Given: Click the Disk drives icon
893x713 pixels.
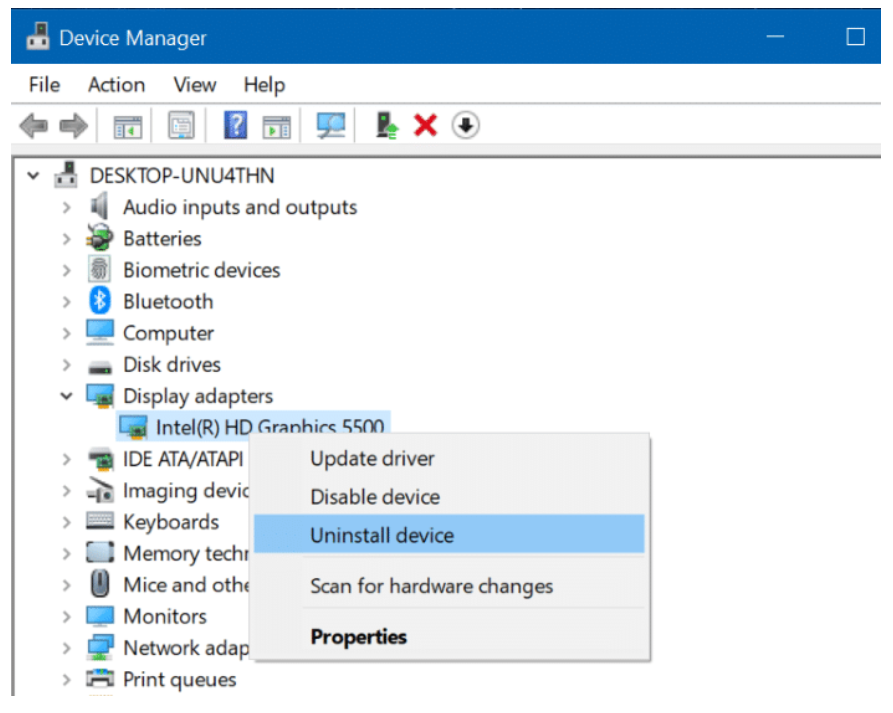Looking at the screenshot, I should 100,367.
